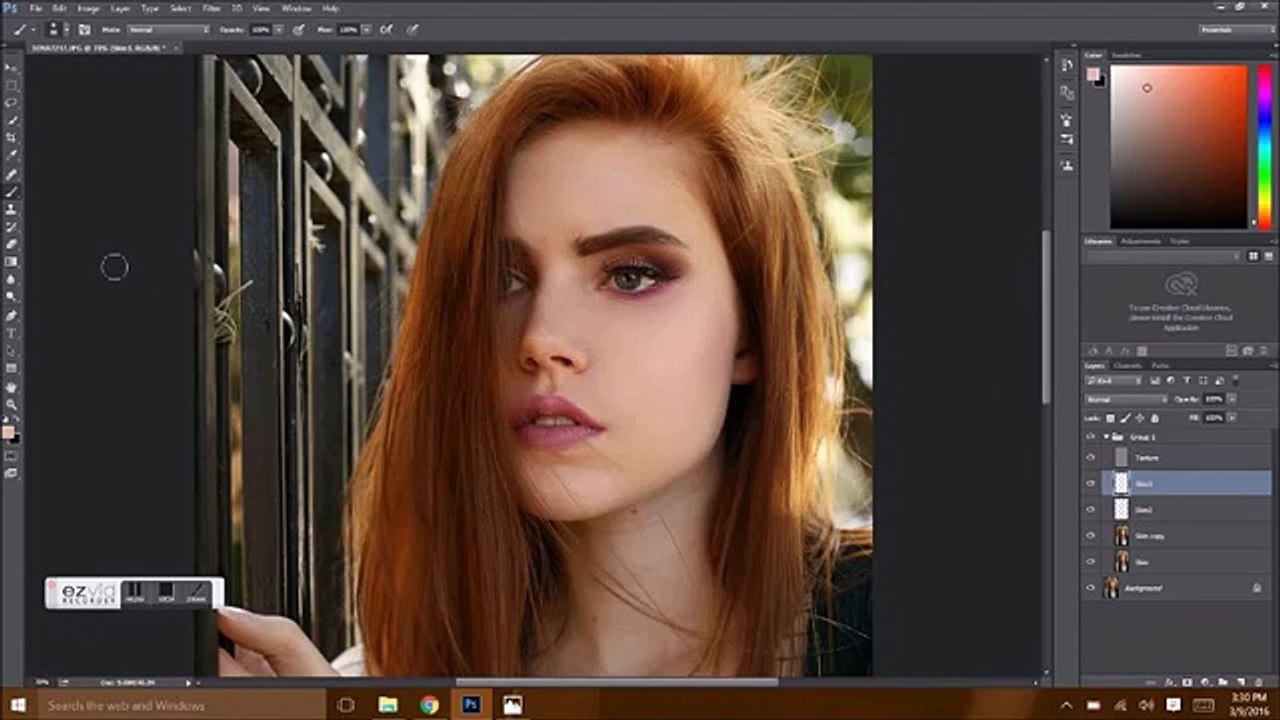Filter layers by smart objects

(1219, 381)
